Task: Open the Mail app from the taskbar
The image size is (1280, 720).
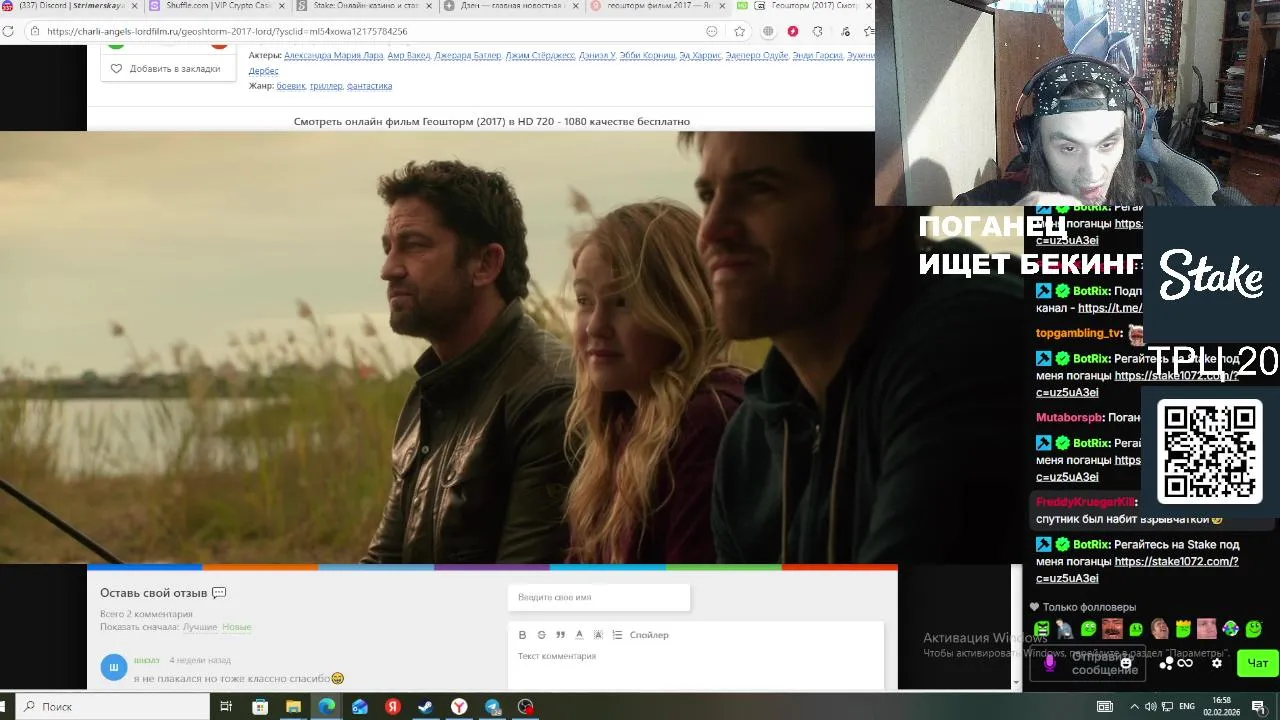Action: [359, 707]
